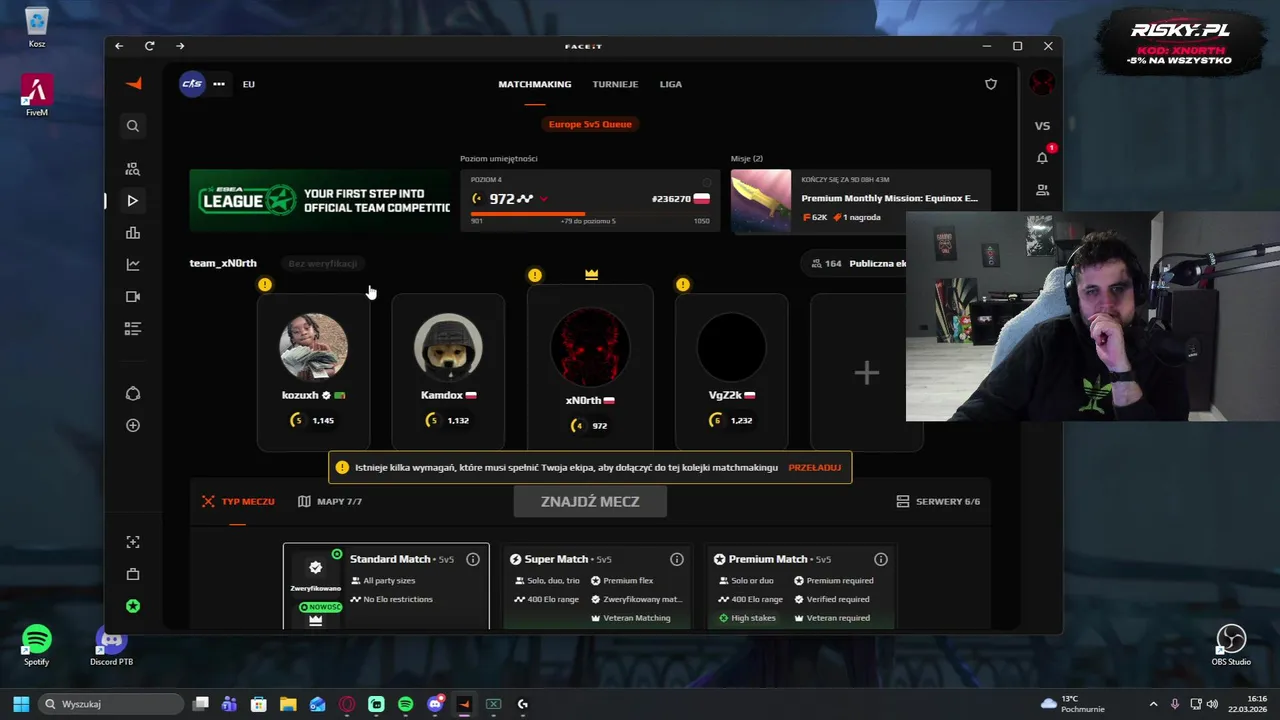This screenshot has height=720, width=1280.
Task: Reload page with refresh arrow
Action: point(149,46)
